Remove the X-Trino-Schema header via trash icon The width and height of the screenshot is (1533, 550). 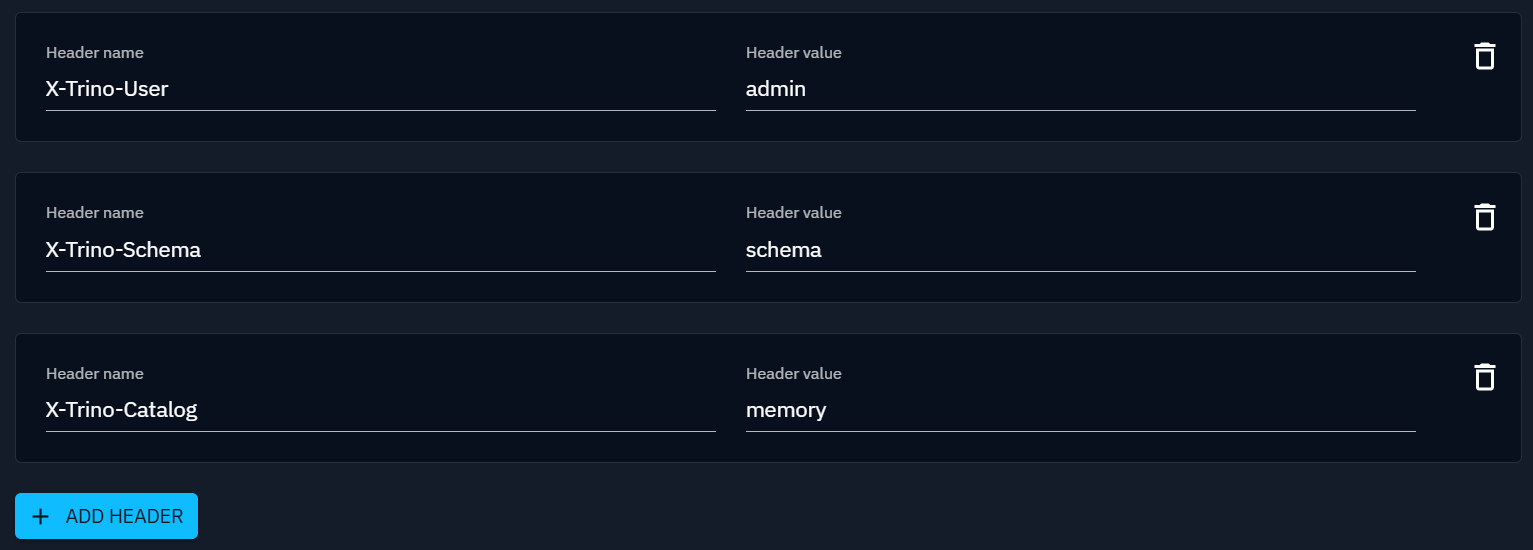[1485, 216]
